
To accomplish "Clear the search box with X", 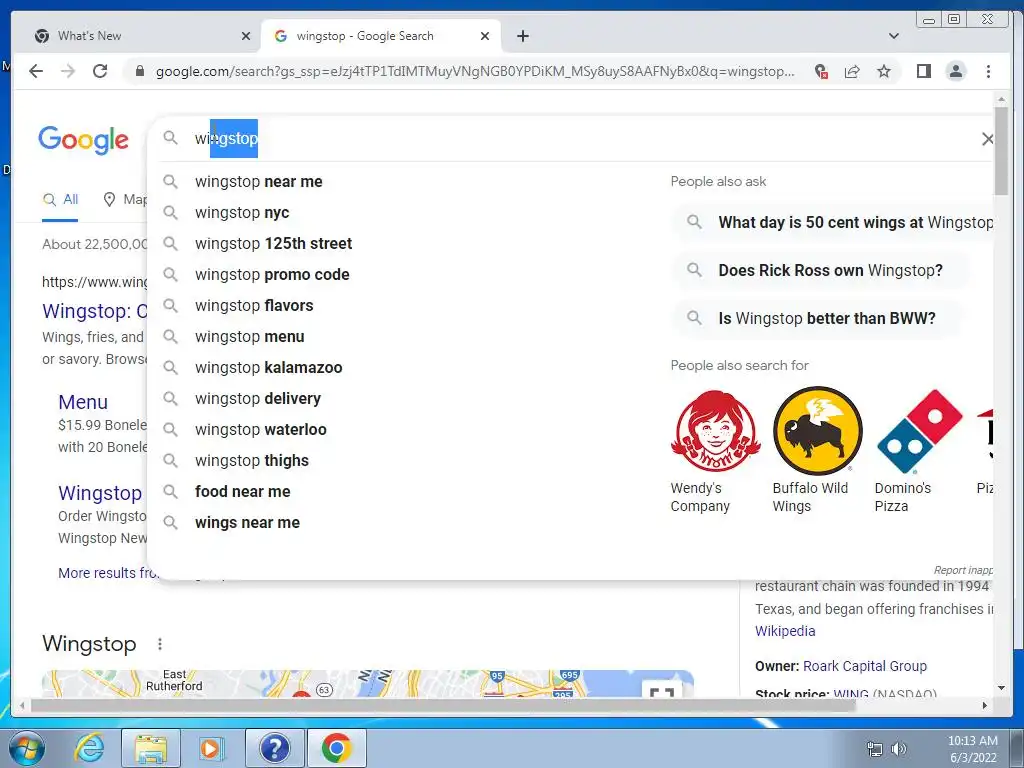I will (x=987, y=138).
